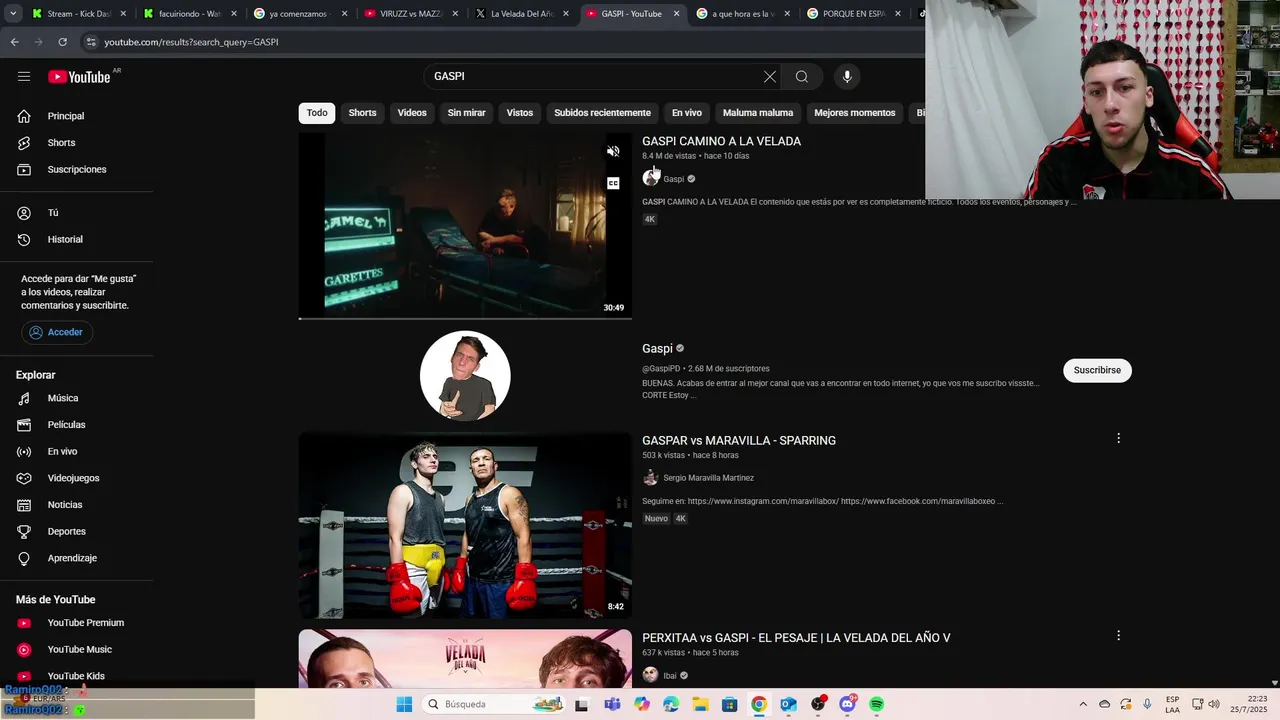The image size is (1280, 720).
Task: Select the Mejores momentos filter chip
Action: [855, 113]
